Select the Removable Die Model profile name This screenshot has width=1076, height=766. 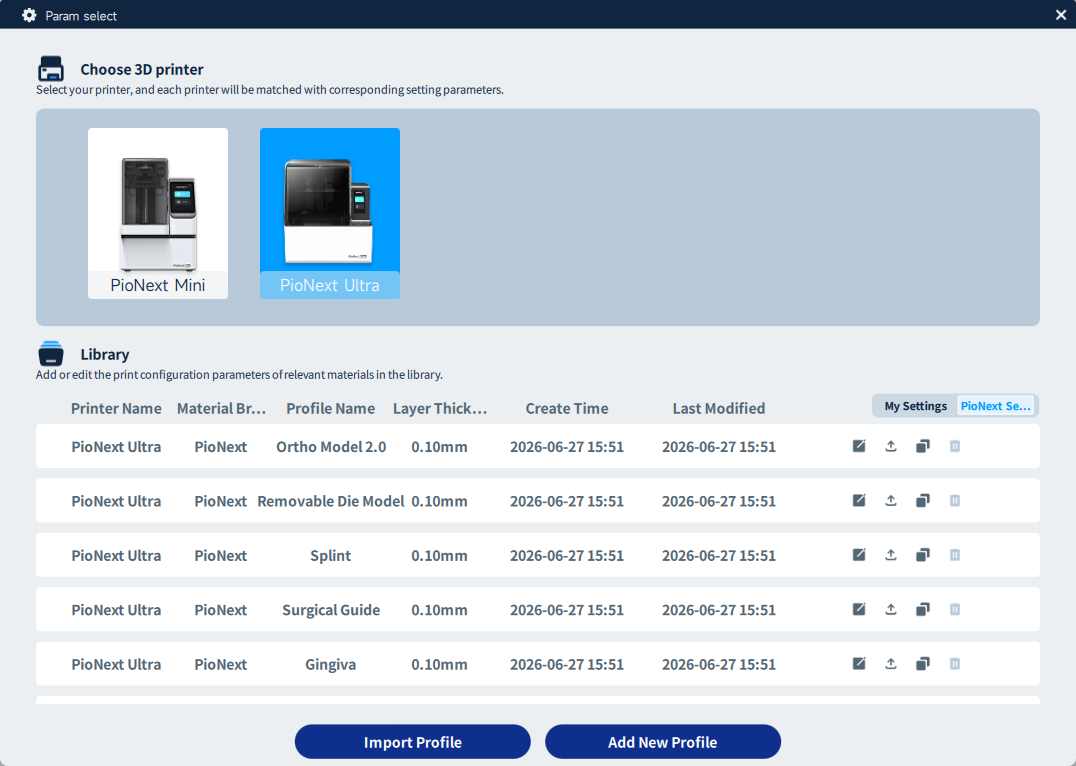click(331, 501)
